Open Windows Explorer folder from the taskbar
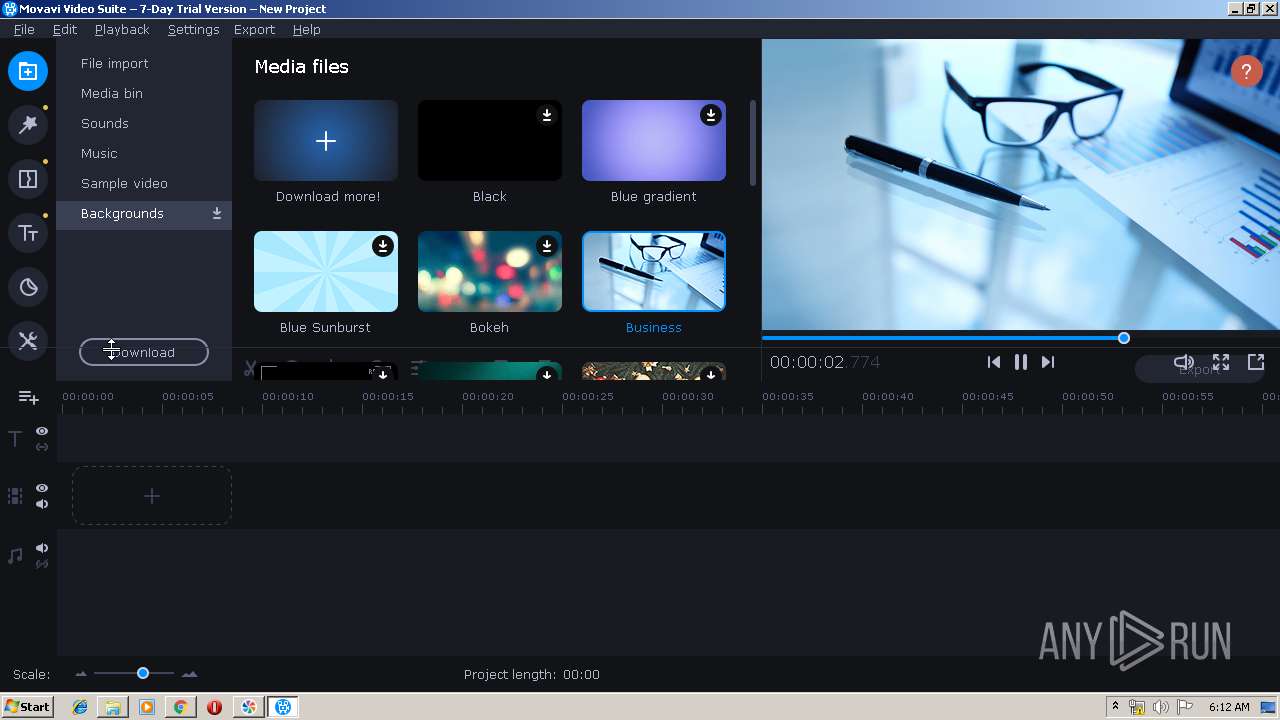This screenshot has width=1280, height=720. 113,707
